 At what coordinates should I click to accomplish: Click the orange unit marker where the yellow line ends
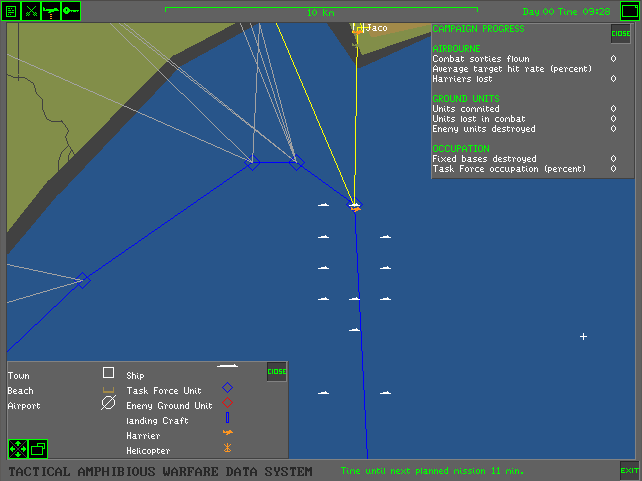354,205
